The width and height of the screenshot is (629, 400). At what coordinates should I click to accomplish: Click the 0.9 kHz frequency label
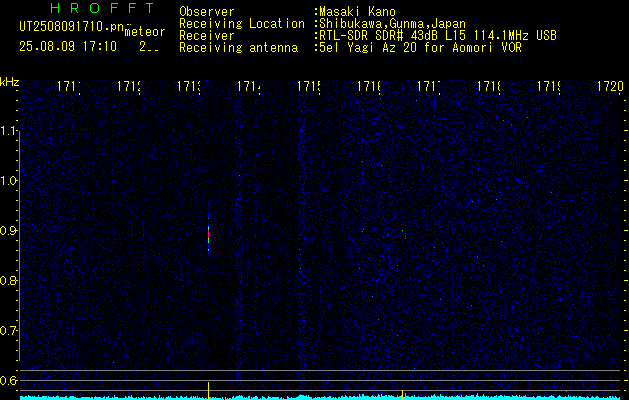coord(9,230)
